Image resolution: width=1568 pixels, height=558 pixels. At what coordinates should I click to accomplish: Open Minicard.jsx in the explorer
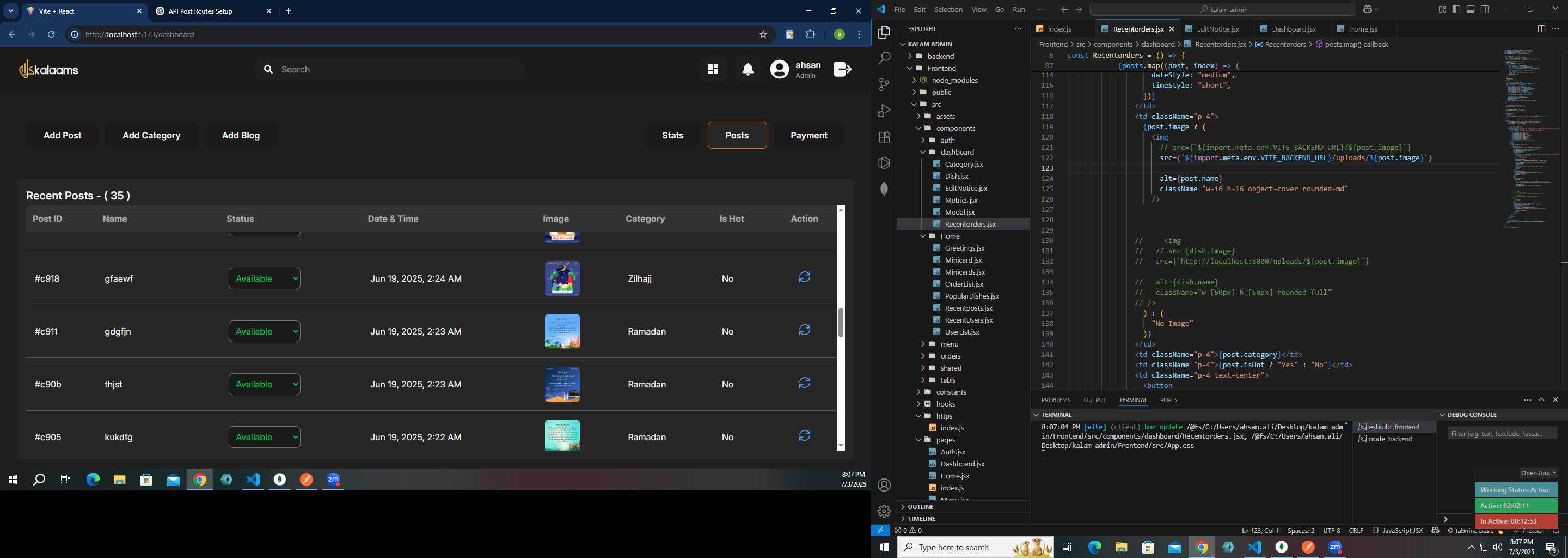964,260
